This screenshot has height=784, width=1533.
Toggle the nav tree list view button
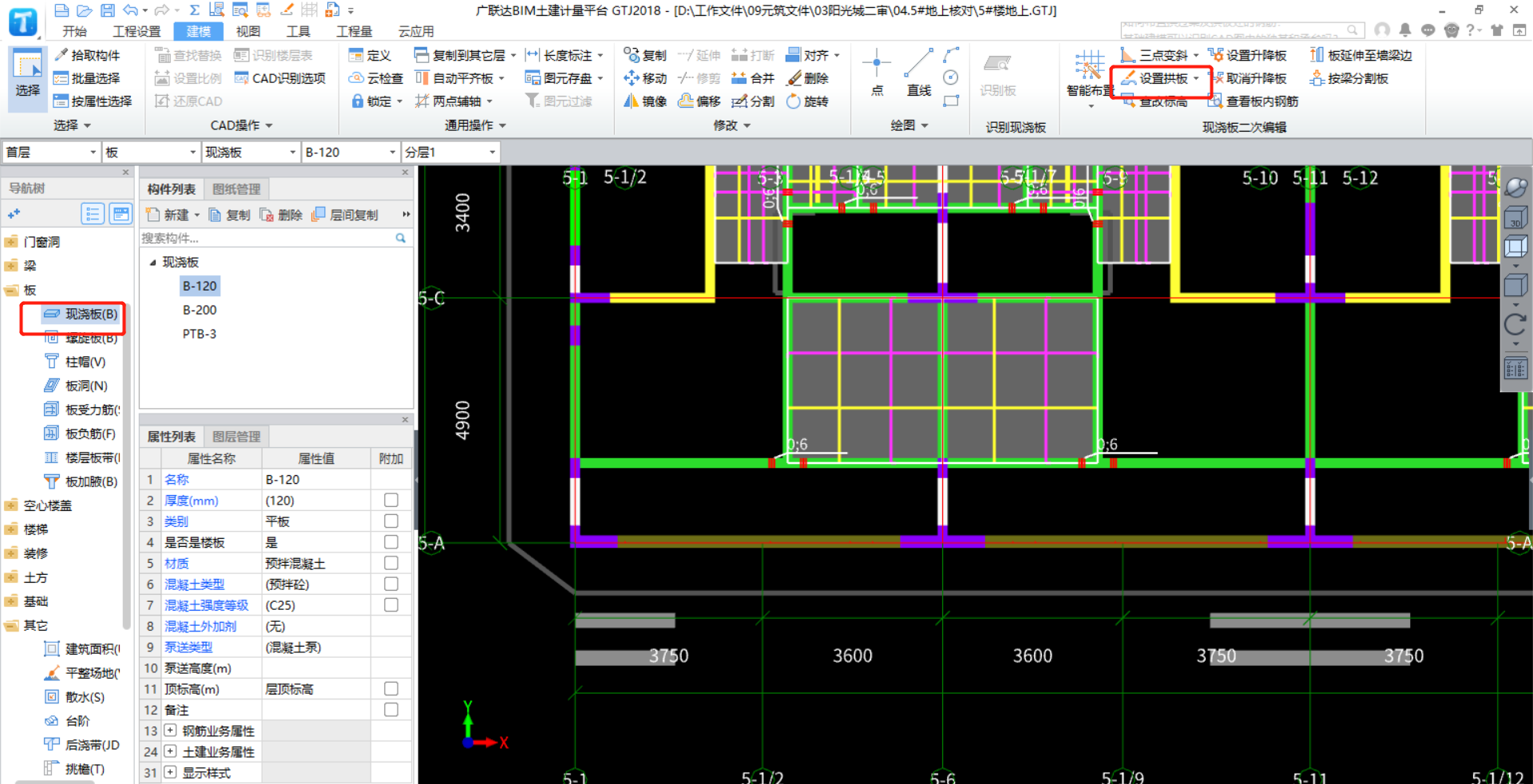(x=93, y=214)
